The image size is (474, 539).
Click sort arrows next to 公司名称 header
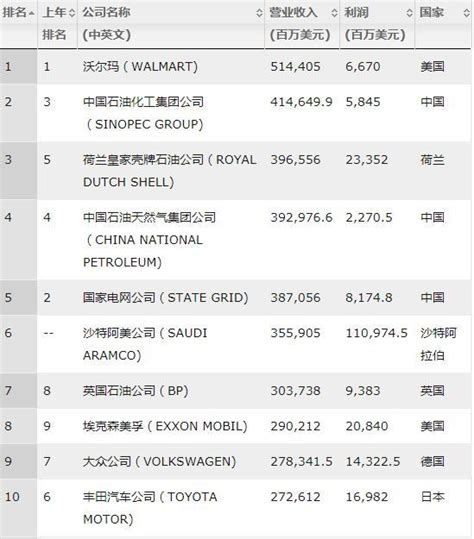click(x=259, y=13)
